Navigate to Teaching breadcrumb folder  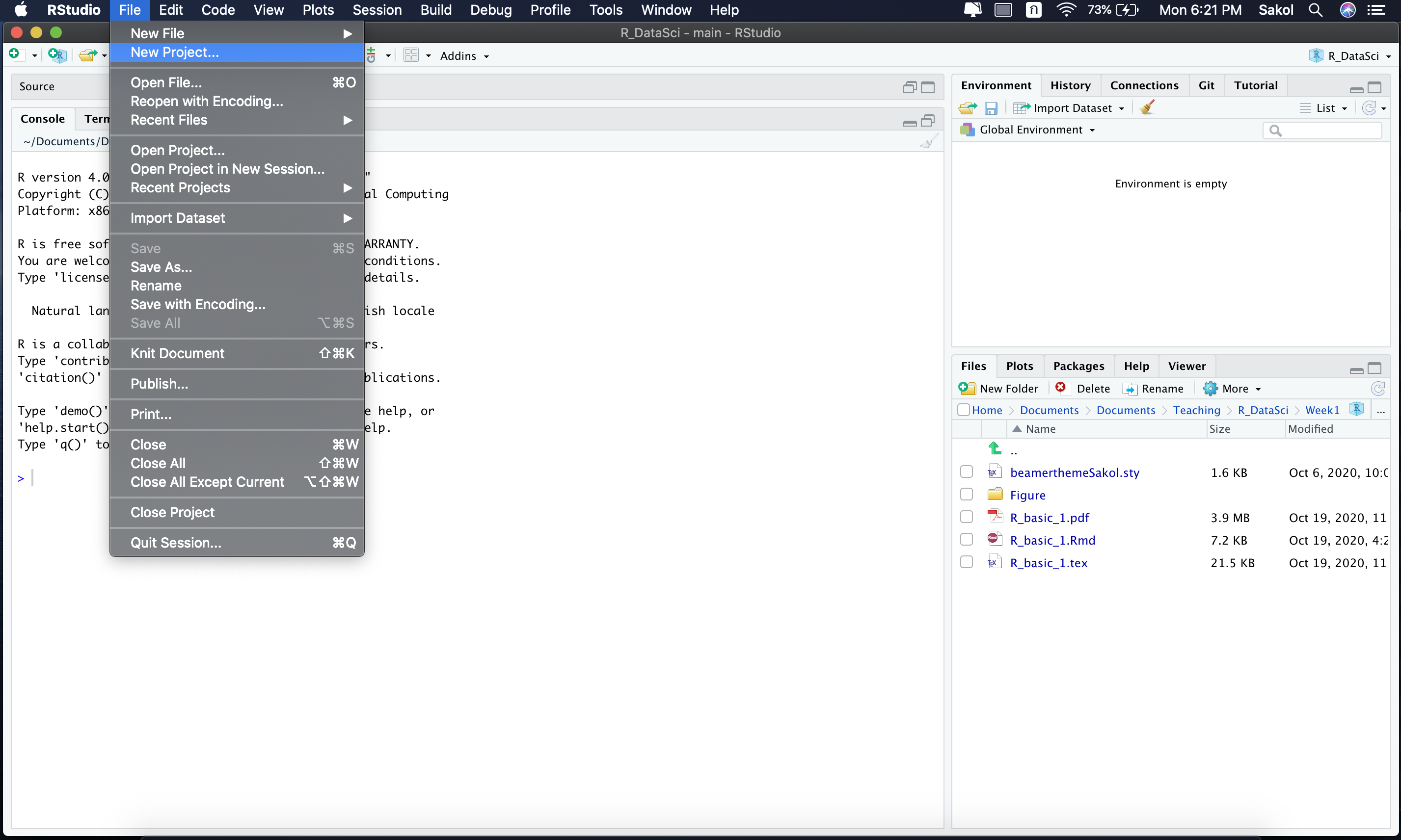[x=1196, y=410]
